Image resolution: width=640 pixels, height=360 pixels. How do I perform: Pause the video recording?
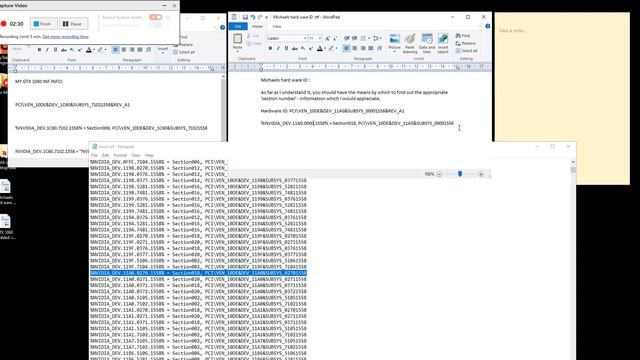(73, 24)
